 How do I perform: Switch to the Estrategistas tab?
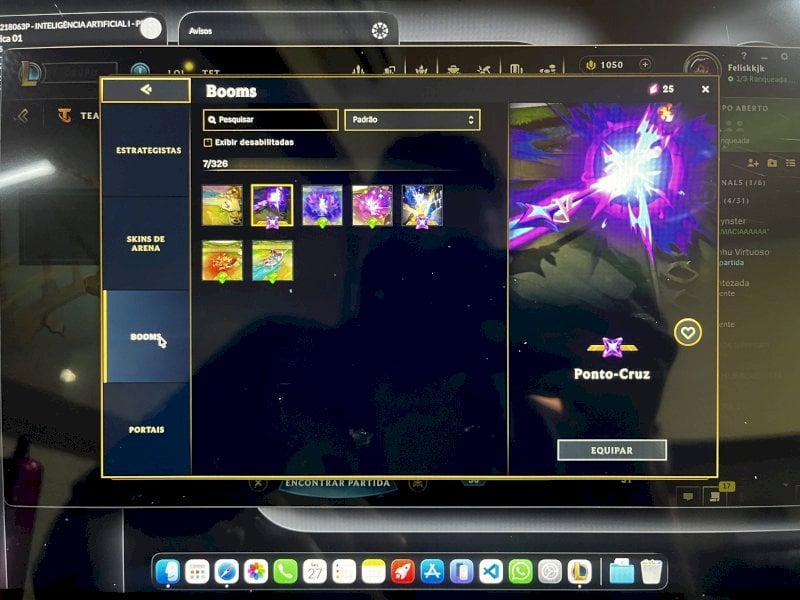click(148, 151)
